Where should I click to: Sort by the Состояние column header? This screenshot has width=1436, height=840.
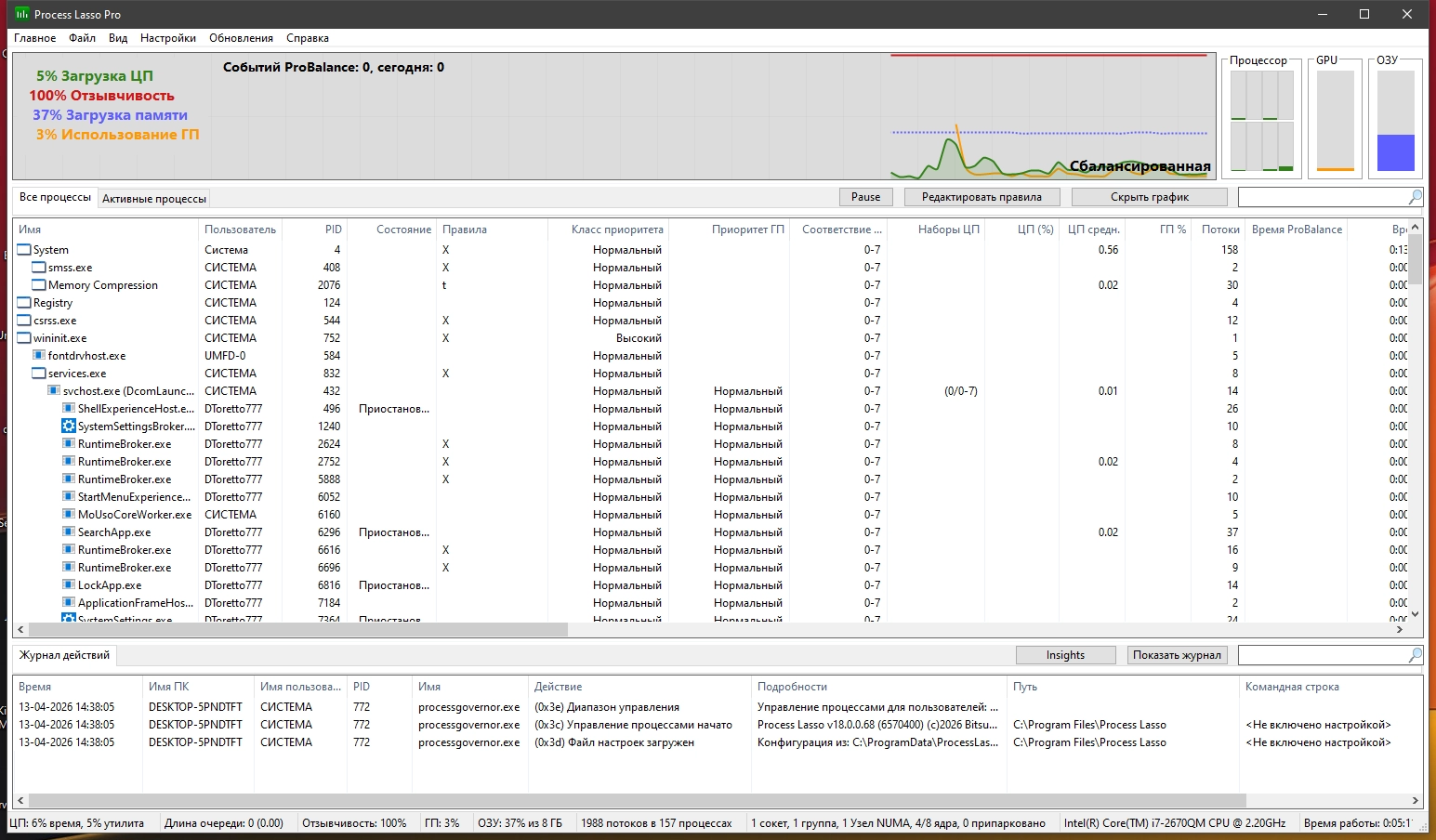(x=392, y=230)
